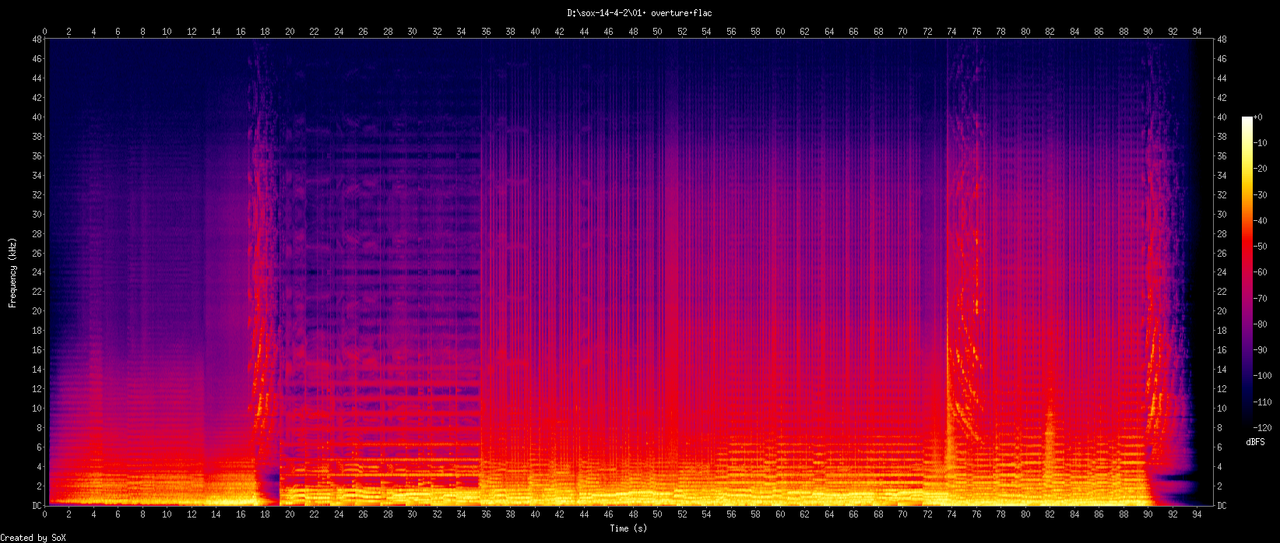Click '50' on the bottom time axis
The width and height of the screenshot is (1280, 543).
pos(657,516)
